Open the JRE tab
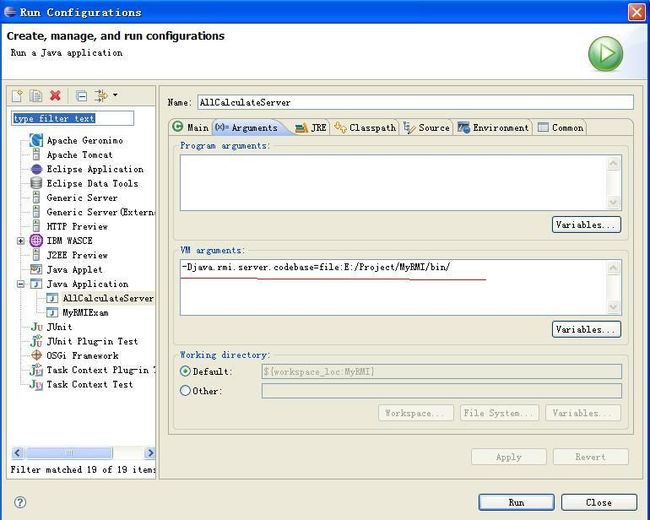The image size is (650, 520). click(311, 128)
